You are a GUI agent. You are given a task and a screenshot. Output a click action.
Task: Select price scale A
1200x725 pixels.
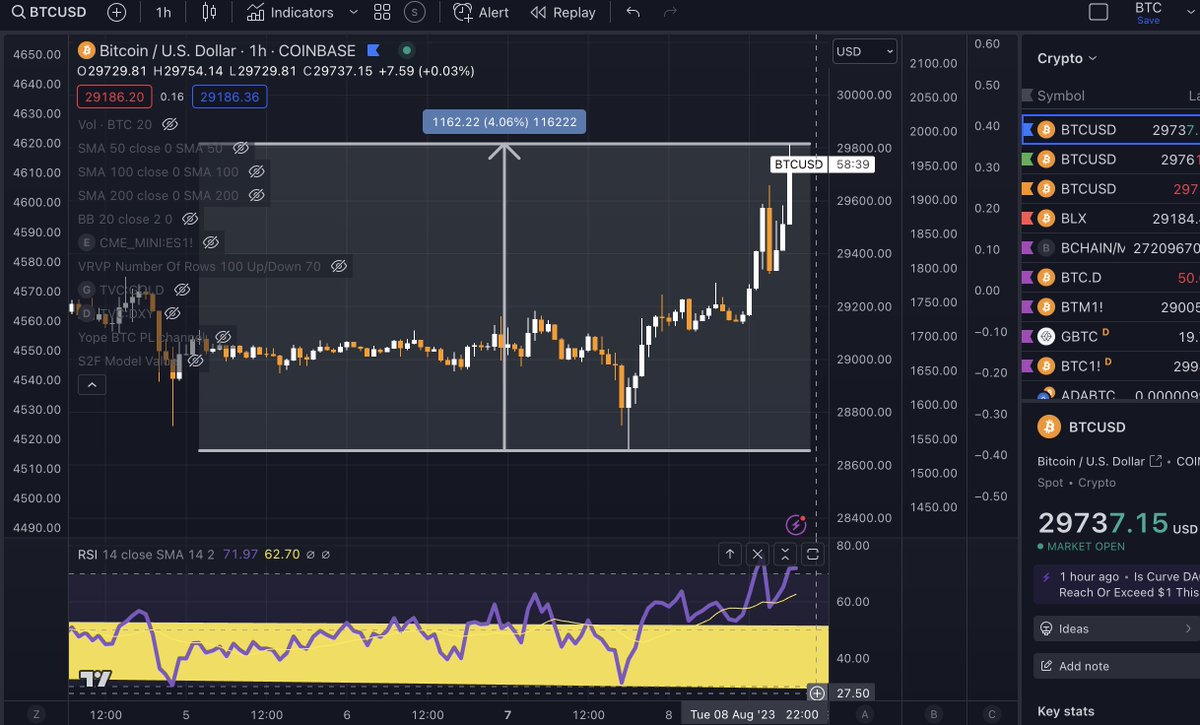coord(865,714)
